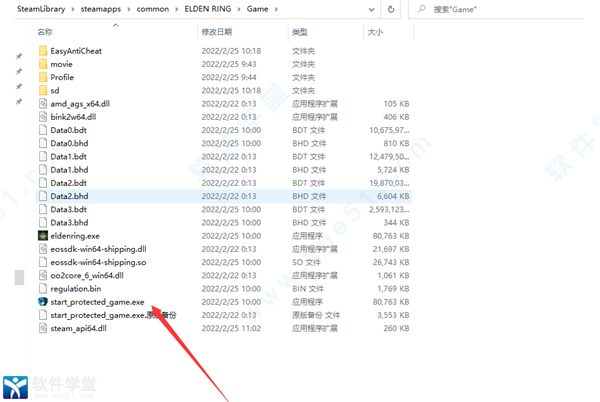Expand the chevron after steamapps breadcrumb
600x402 pixels.
pyautogui.click(x=121, y=9)
